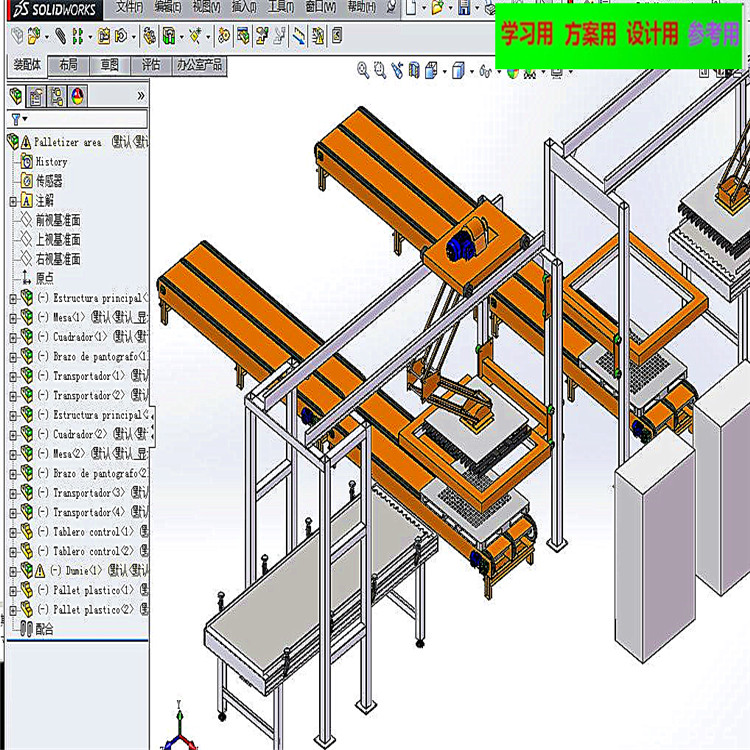
Task: Select Palletizer area root tree item
Action: point(79,142)
